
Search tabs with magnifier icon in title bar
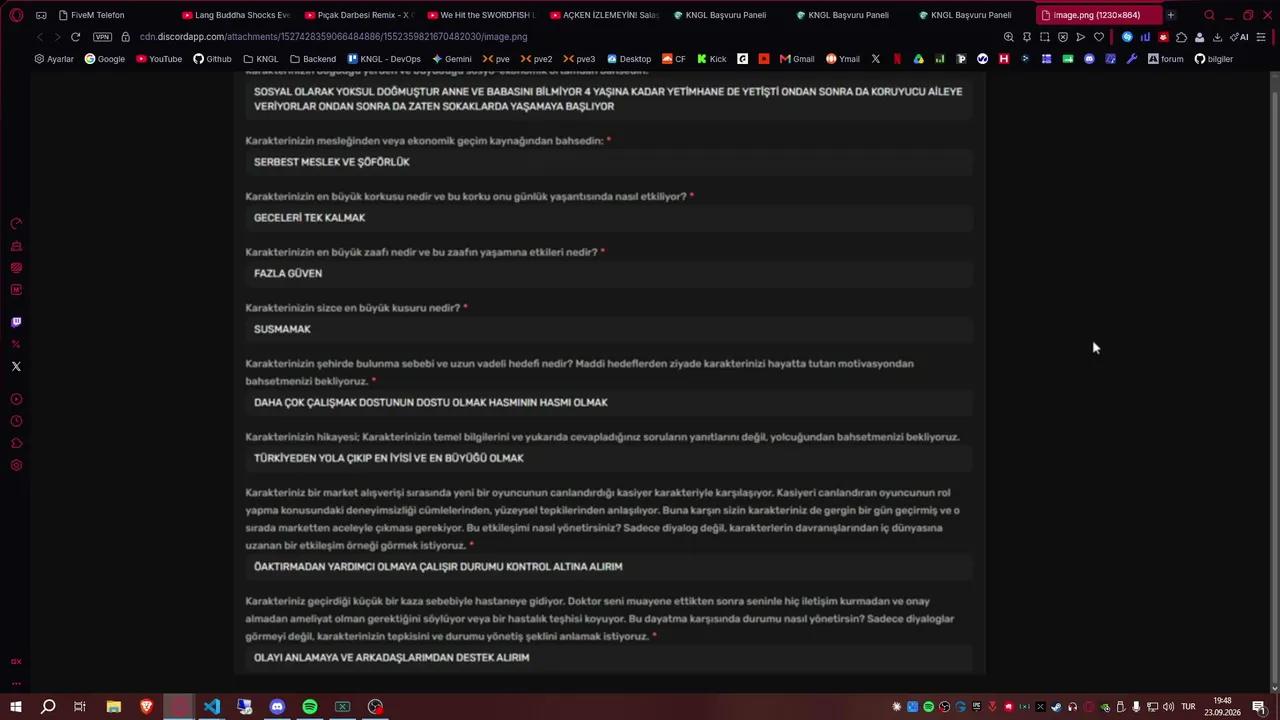coord(1209,15)
